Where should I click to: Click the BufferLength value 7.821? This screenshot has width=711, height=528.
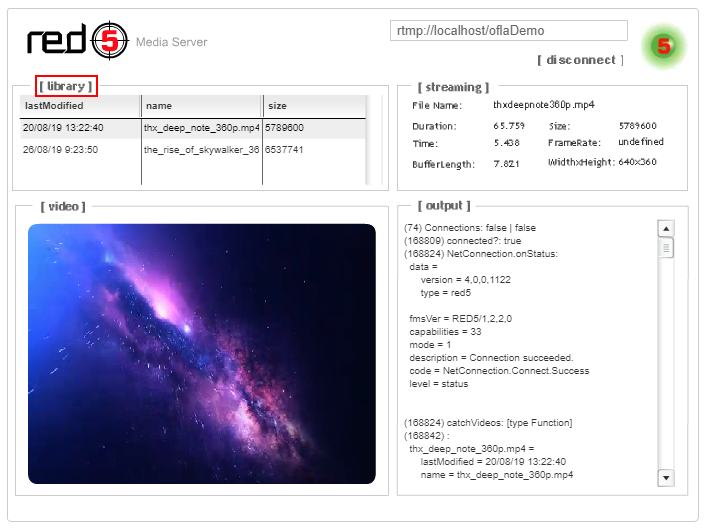(506, 164)
